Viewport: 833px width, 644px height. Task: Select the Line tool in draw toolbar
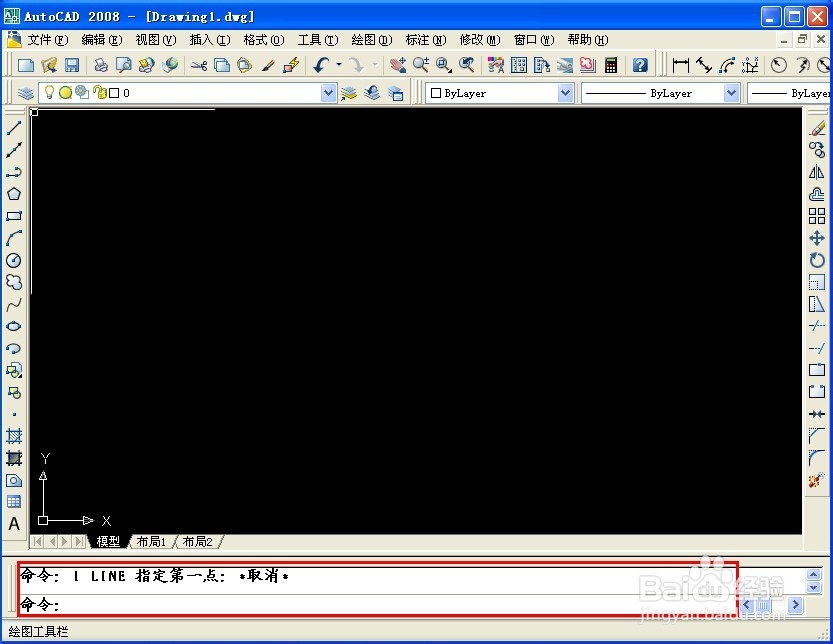pyautogui.click(x=14, y=128)
